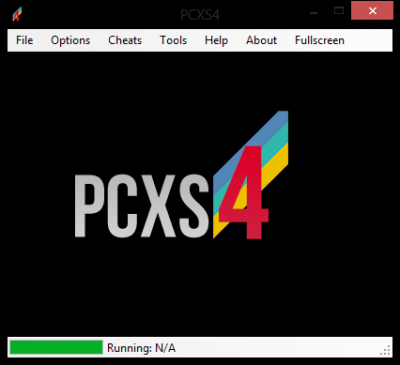Open the Tools menu

point(173,40)
